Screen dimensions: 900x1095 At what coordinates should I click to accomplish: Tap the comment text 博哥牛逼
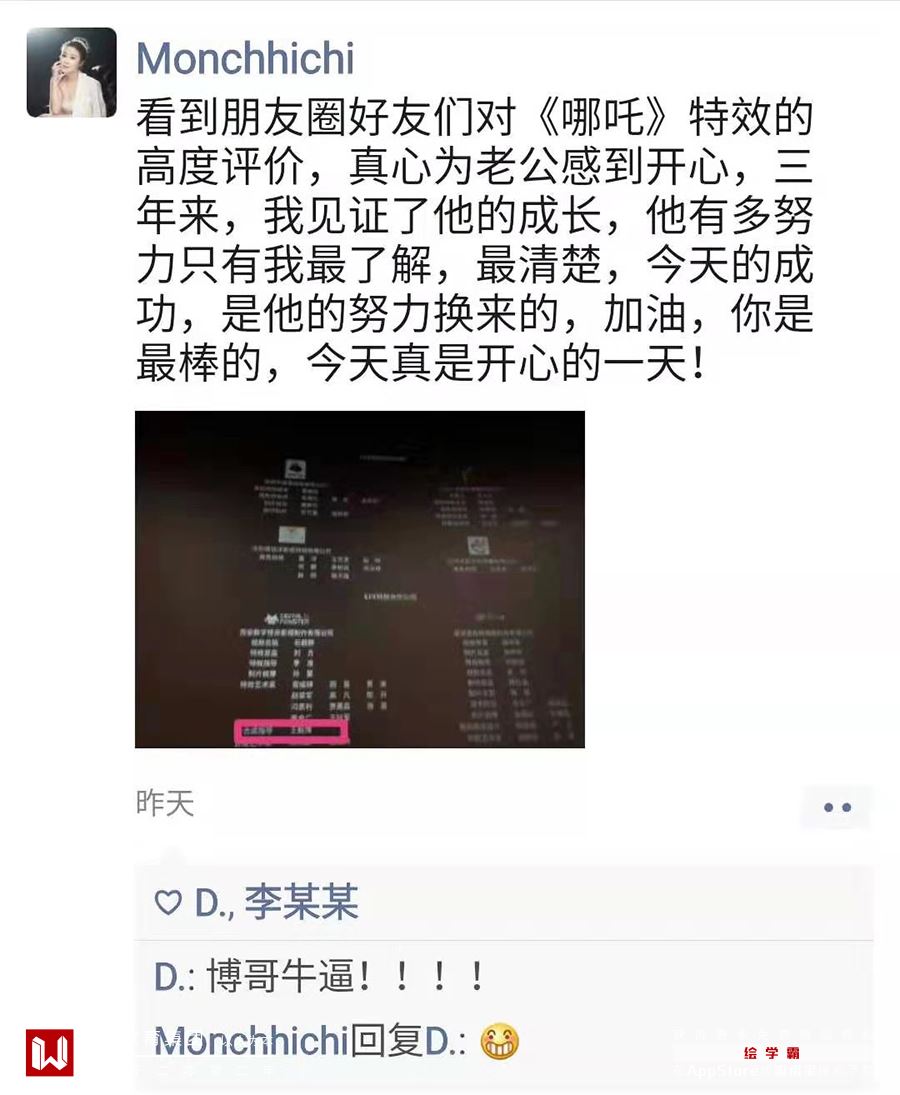pyautogui.click(x=281, y=976)
